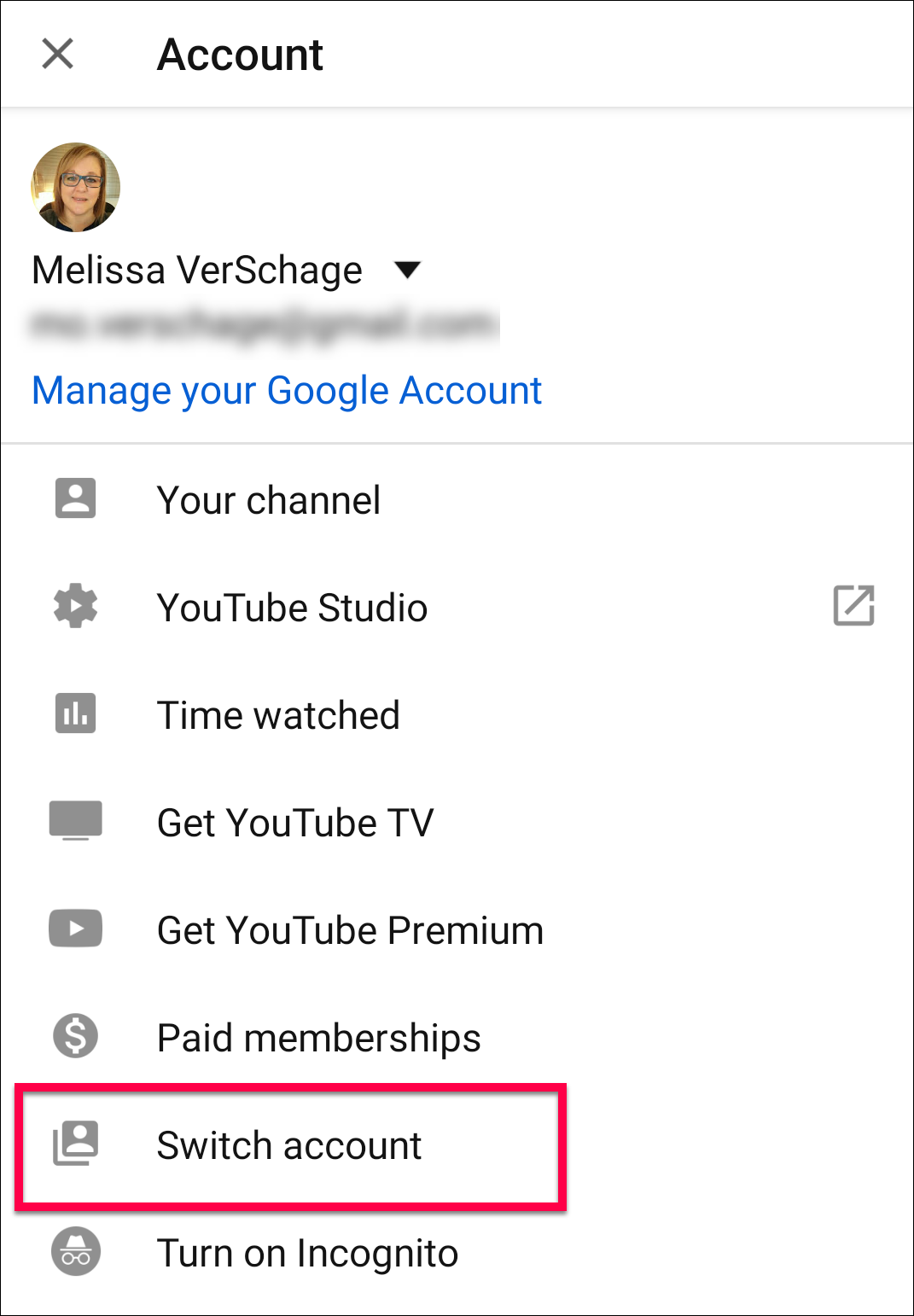Click the Paid memberships dollar icon
The height and width of the screenshot is (1316, 914).
(x=76, y=1036)
